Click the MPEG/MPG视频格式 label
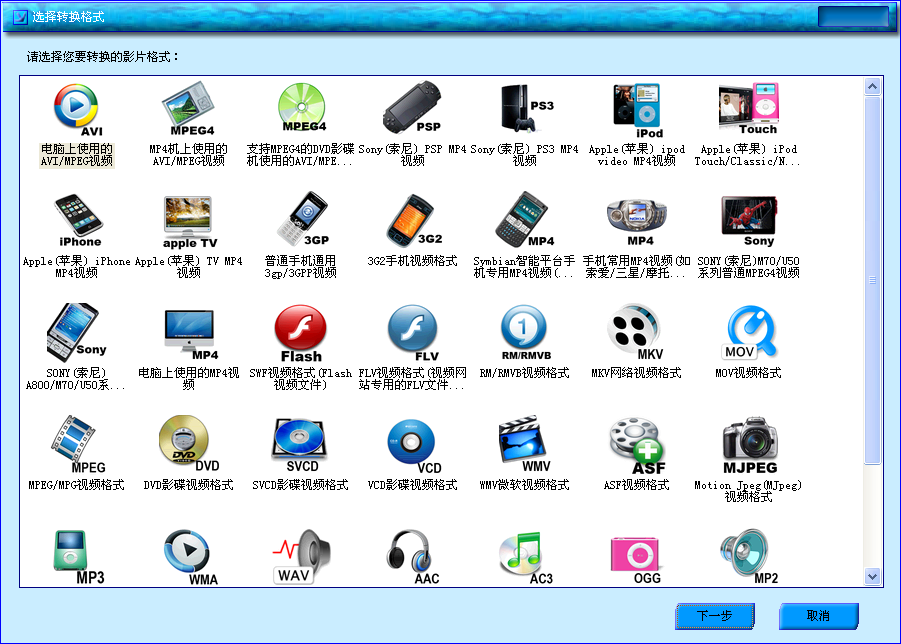This screenshot has height=644, width=901. click(x=76, y=485)
